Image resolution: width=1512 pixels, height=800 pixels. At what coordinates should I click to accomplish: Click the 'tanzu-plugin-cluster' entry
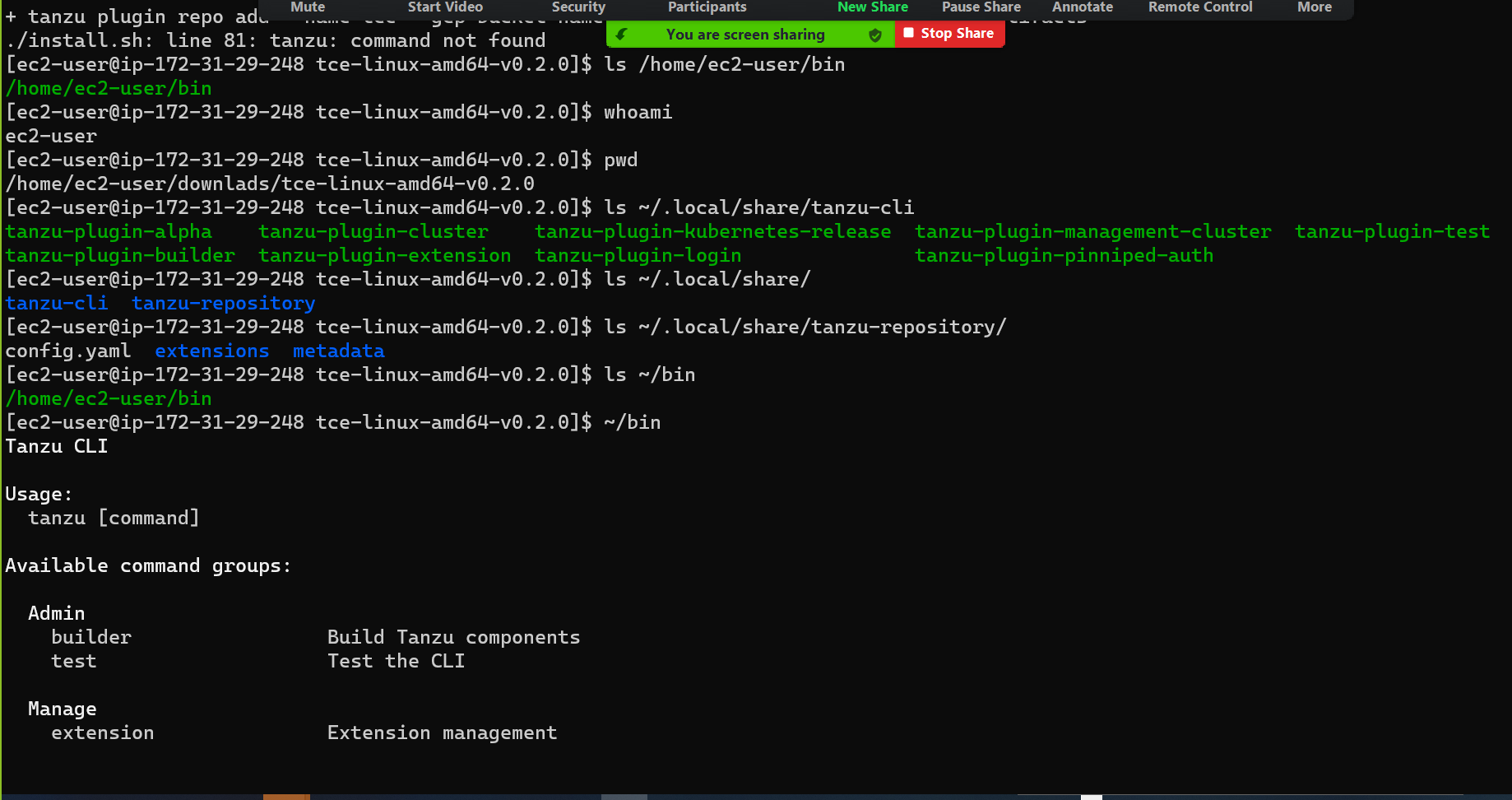pyautogui.click(x=373, y=232)
